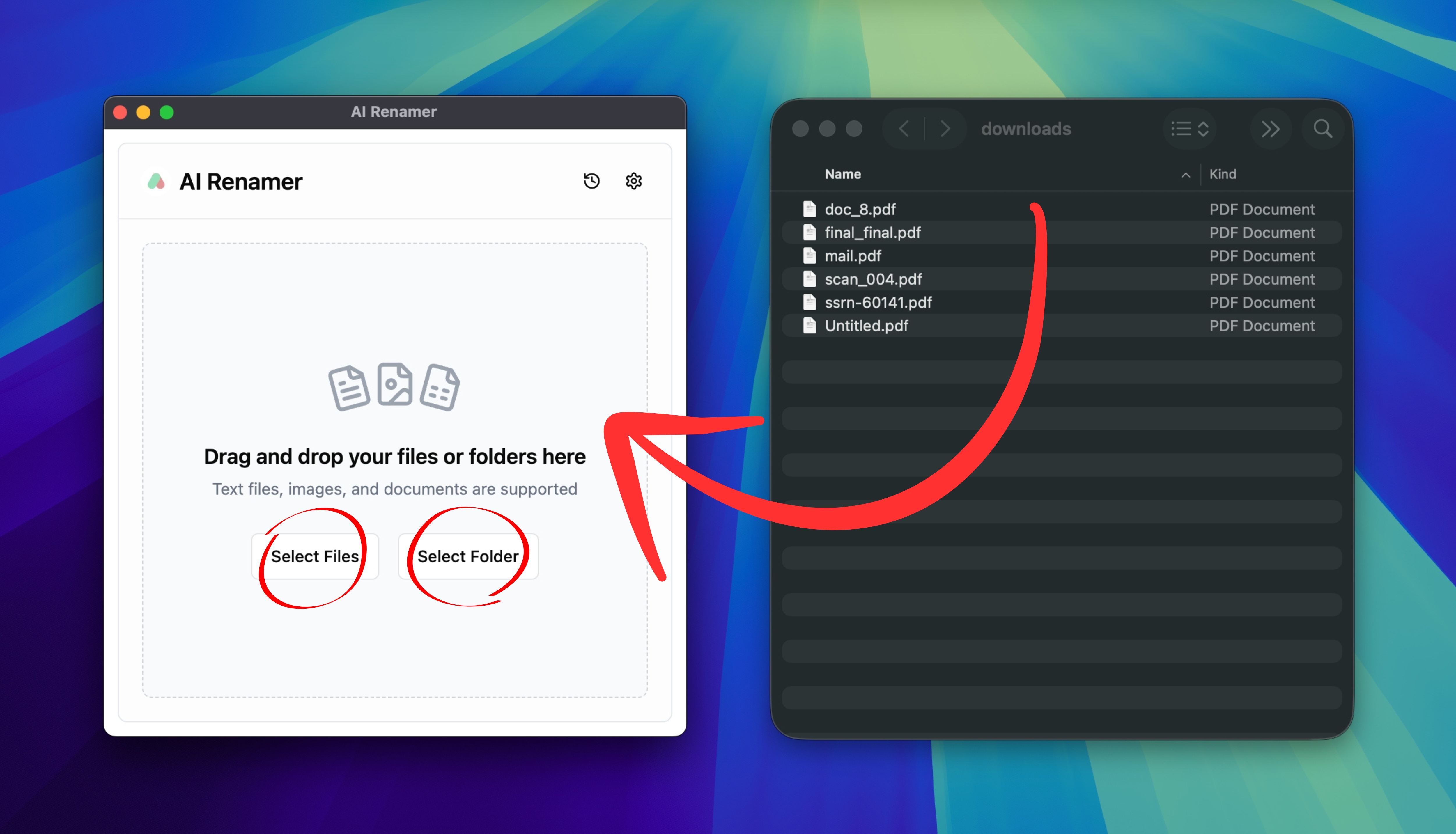
Task: Select doc_8.pdf in the downloads list
Action: click(860, 210)
